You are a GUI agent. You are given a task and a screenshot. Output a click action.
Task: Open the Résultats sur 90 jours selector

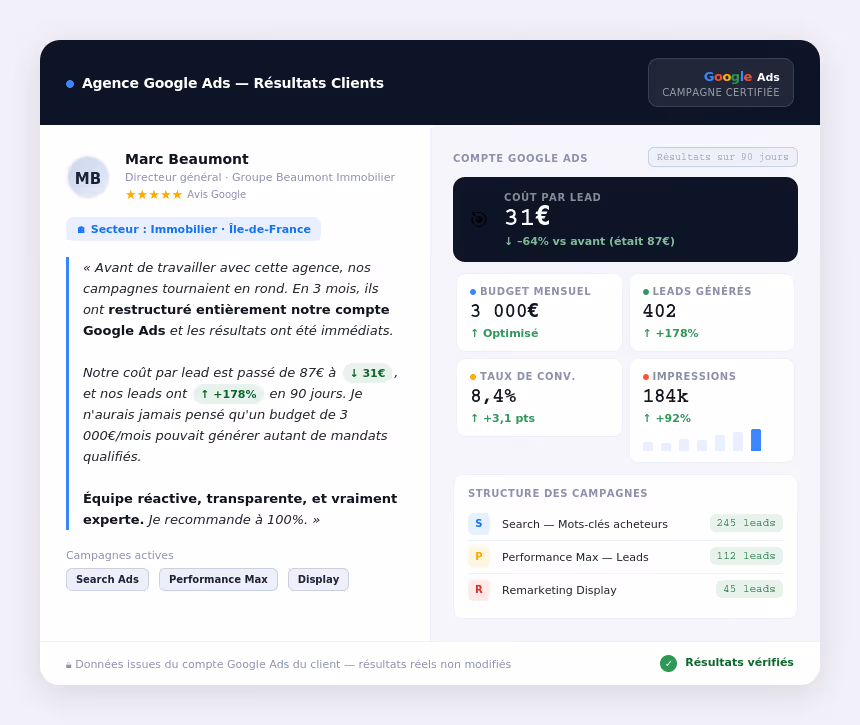(x=722, y=157)
